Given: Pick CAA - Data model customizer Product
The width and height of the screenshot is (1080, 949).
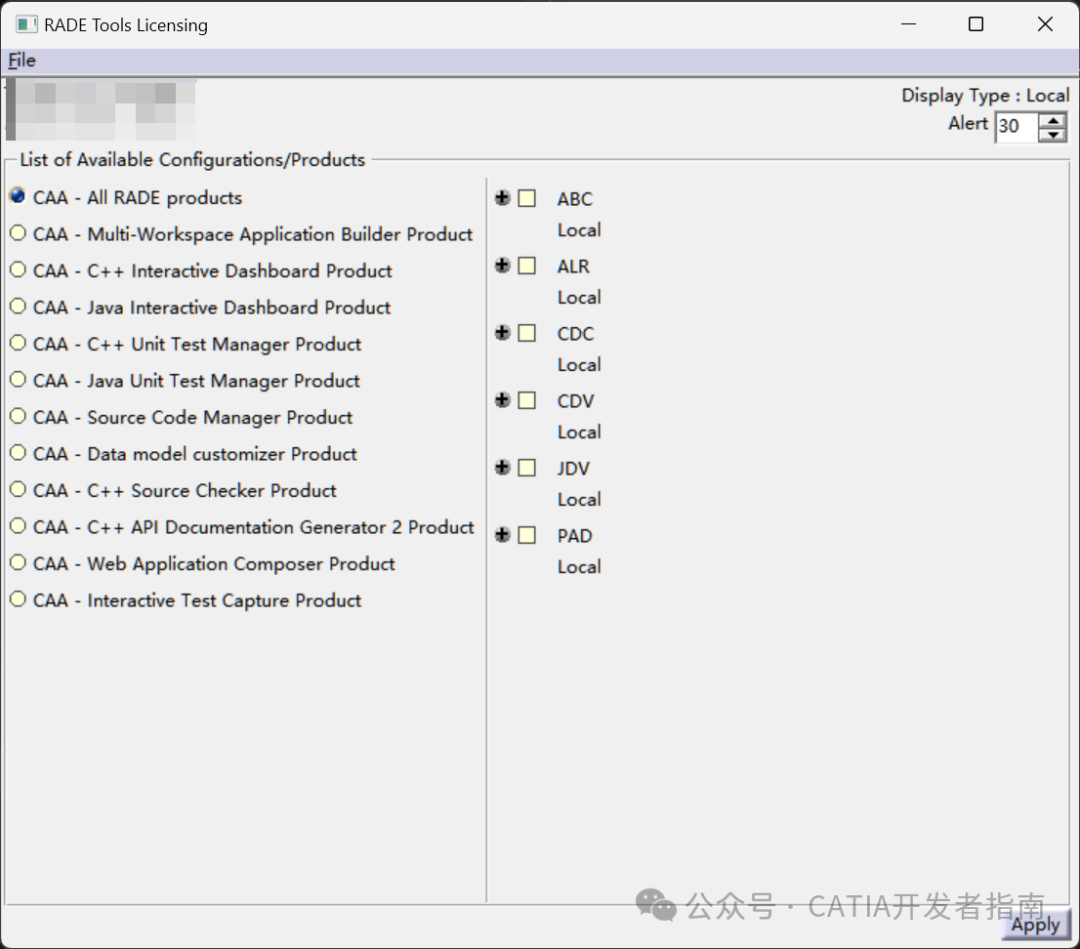Looking at the screenshot, I should 18,453.
